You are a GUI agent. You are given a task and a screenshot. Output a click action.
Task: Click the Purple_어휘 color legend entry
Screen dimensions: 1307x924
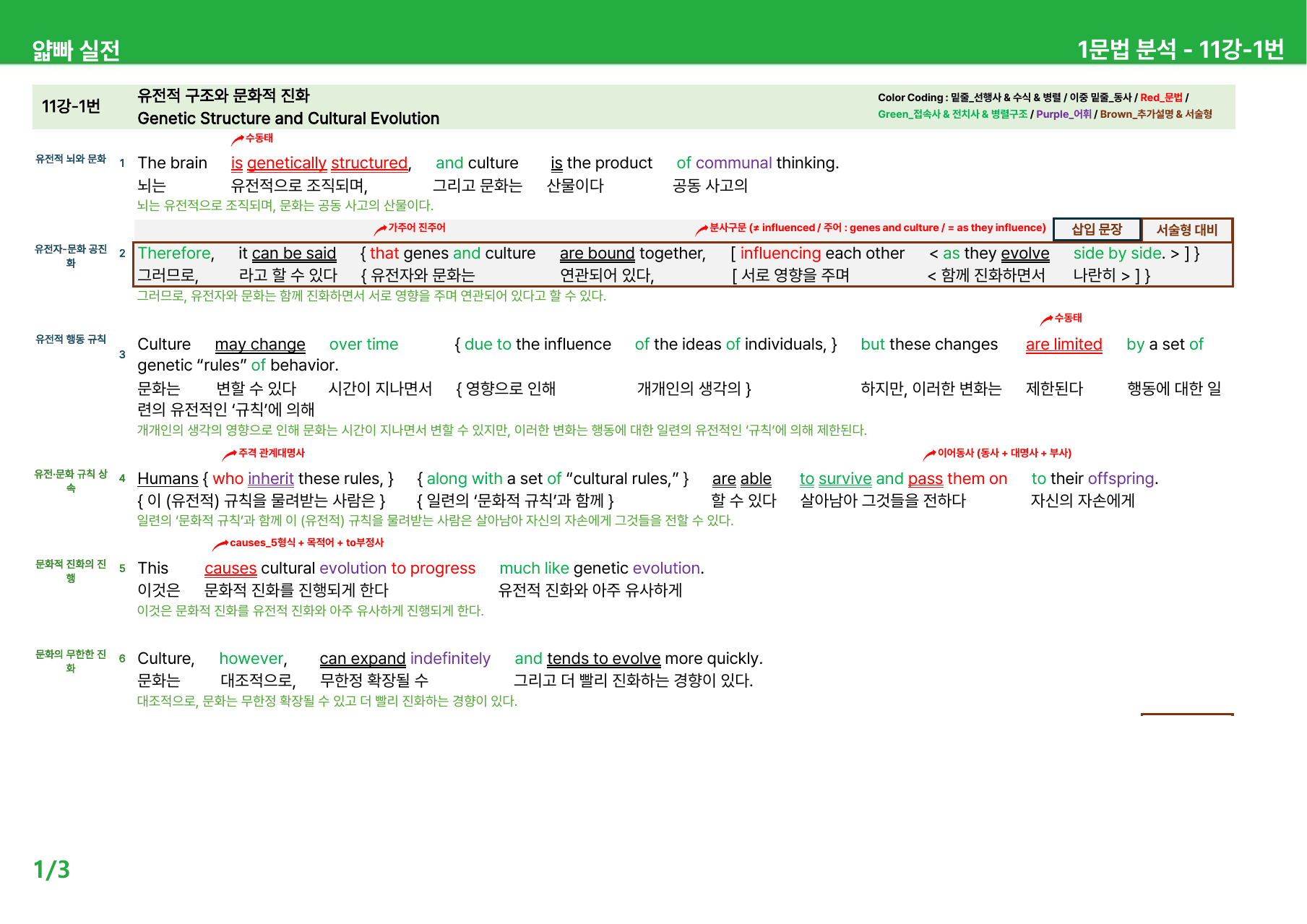tap(1064, 114)
